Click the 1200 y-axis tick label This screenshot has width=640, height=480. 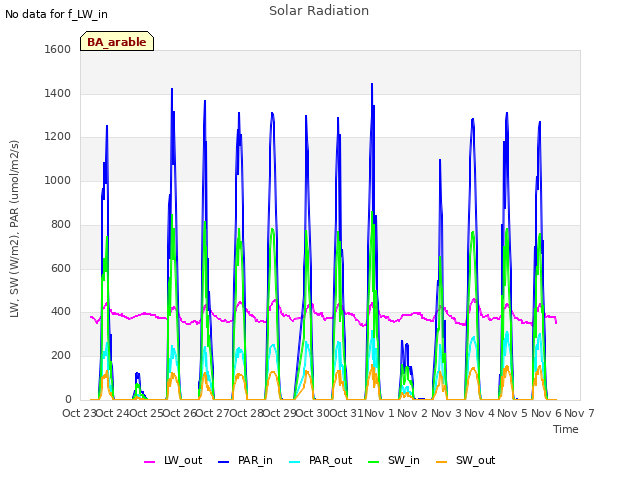(58, 137)
